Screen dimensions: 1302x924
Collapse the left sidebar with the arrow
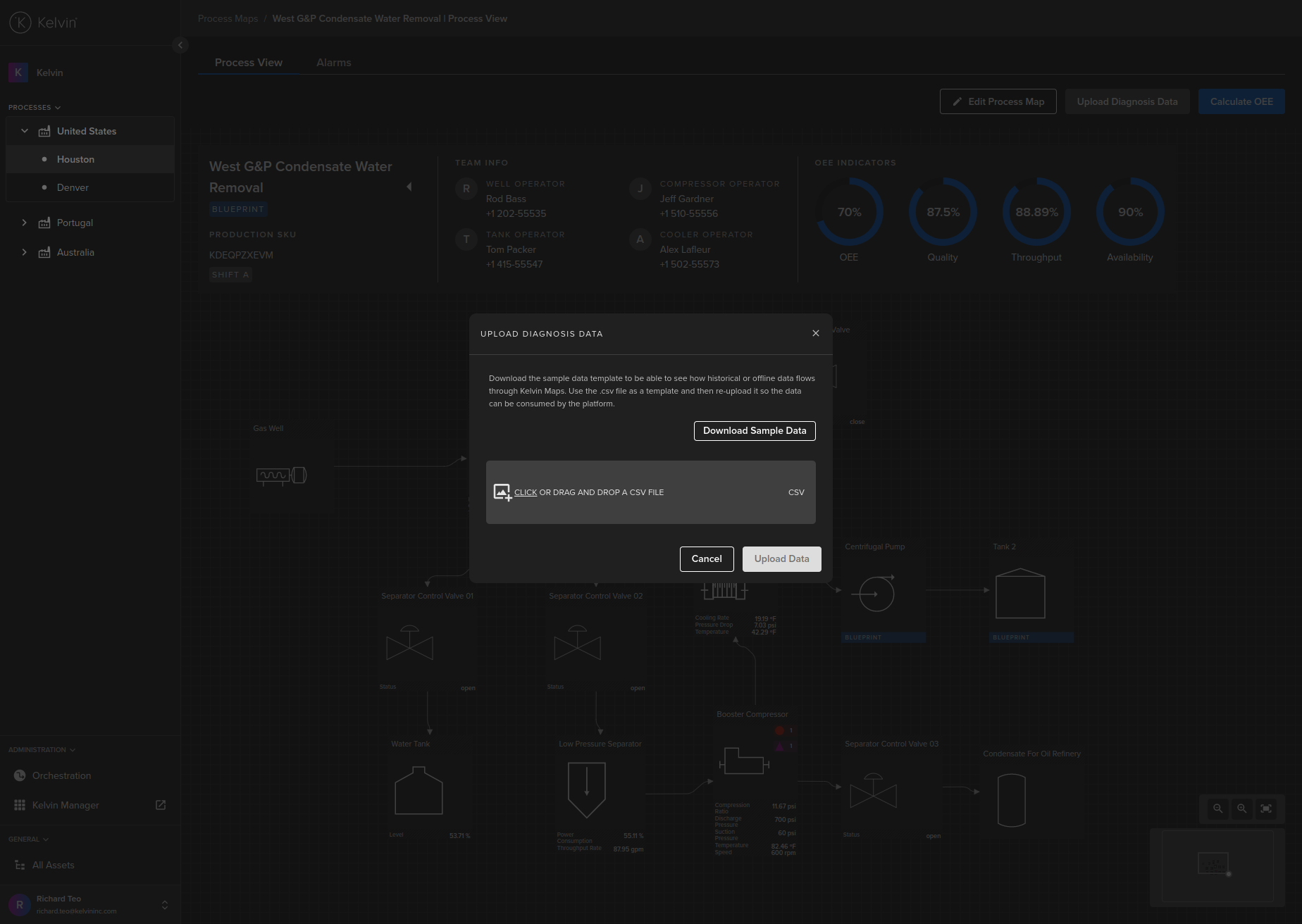coord(180,45)
